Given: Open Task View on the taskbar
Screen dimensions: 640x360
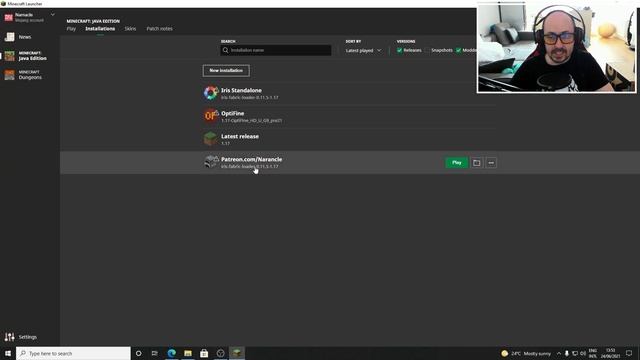Looking at the screenshot, I should (154, 353).
